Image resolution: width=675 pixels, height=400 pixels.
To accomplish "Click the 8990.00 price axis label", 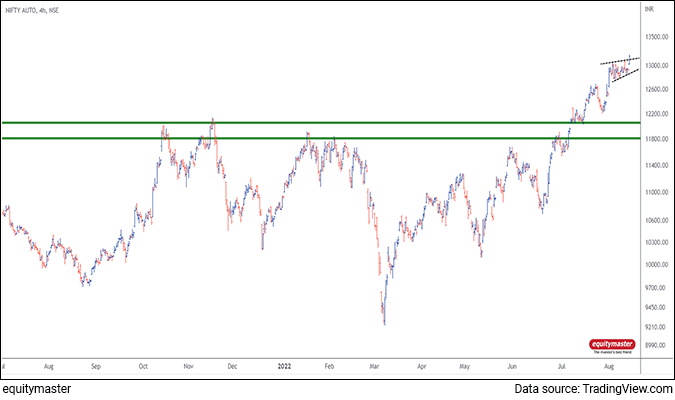I will tap(654, 345).
